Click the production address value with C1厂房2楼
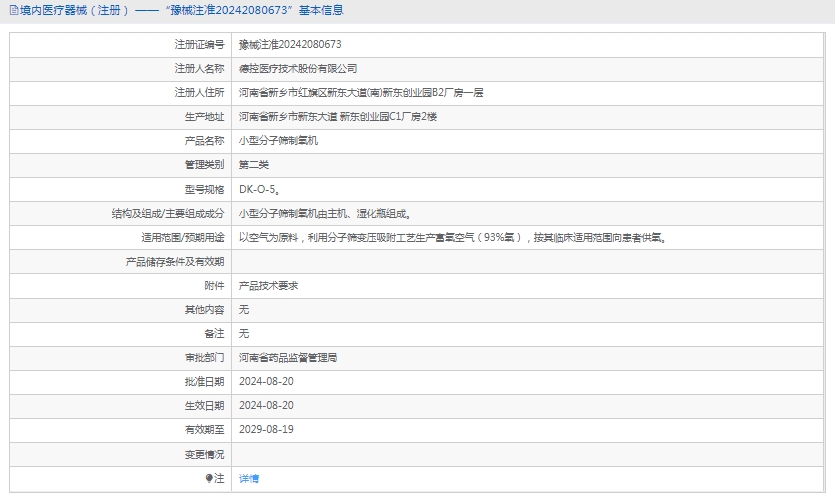 point(338,117)
